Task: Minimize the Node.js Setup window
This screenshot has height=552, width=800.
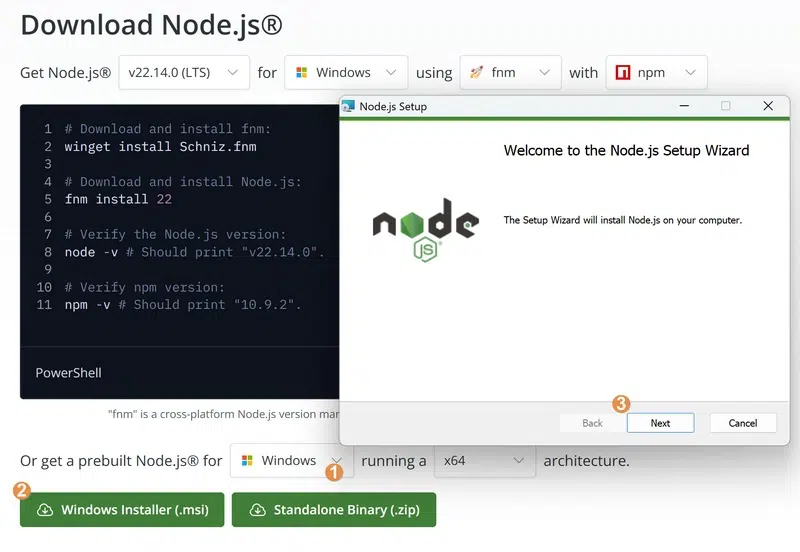Action: click(x=683, y=106)
